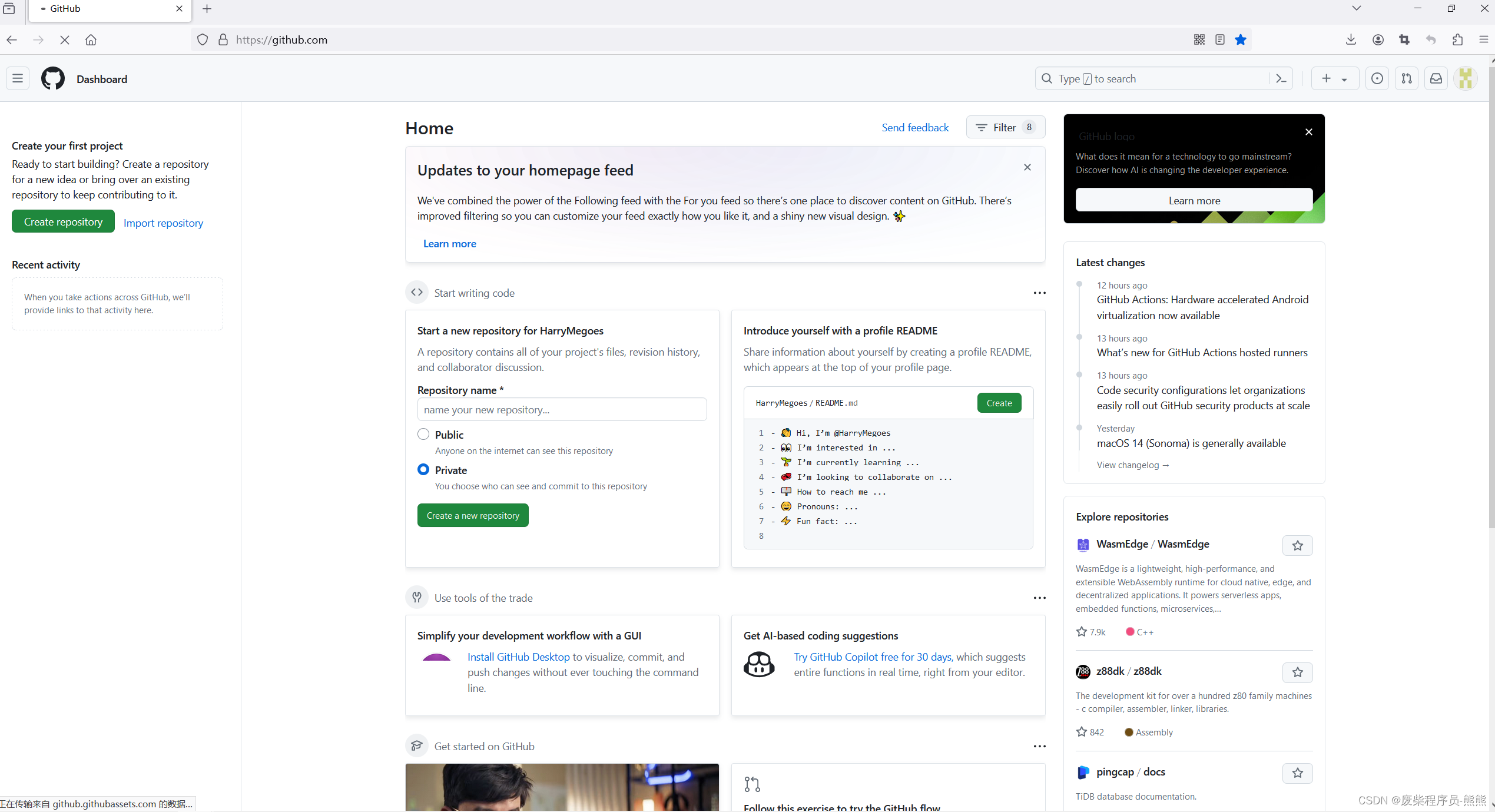Open the Firefox extensions puzzle icon
Viewport: 1495px width, 812px height.
coord(1457,39)
